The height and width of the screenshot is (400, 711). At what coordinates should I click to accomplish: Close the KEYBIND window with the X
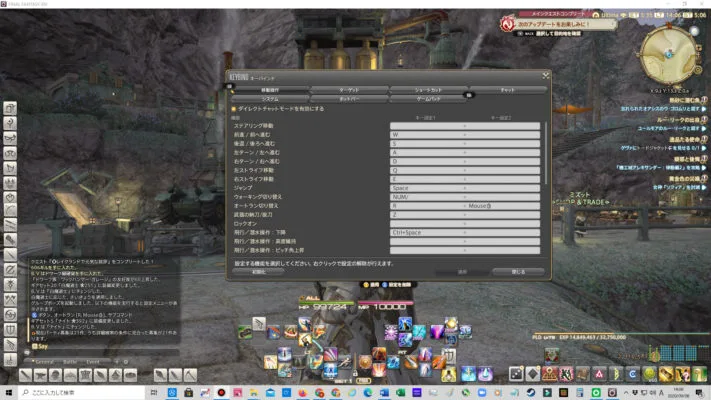[545, 76]
